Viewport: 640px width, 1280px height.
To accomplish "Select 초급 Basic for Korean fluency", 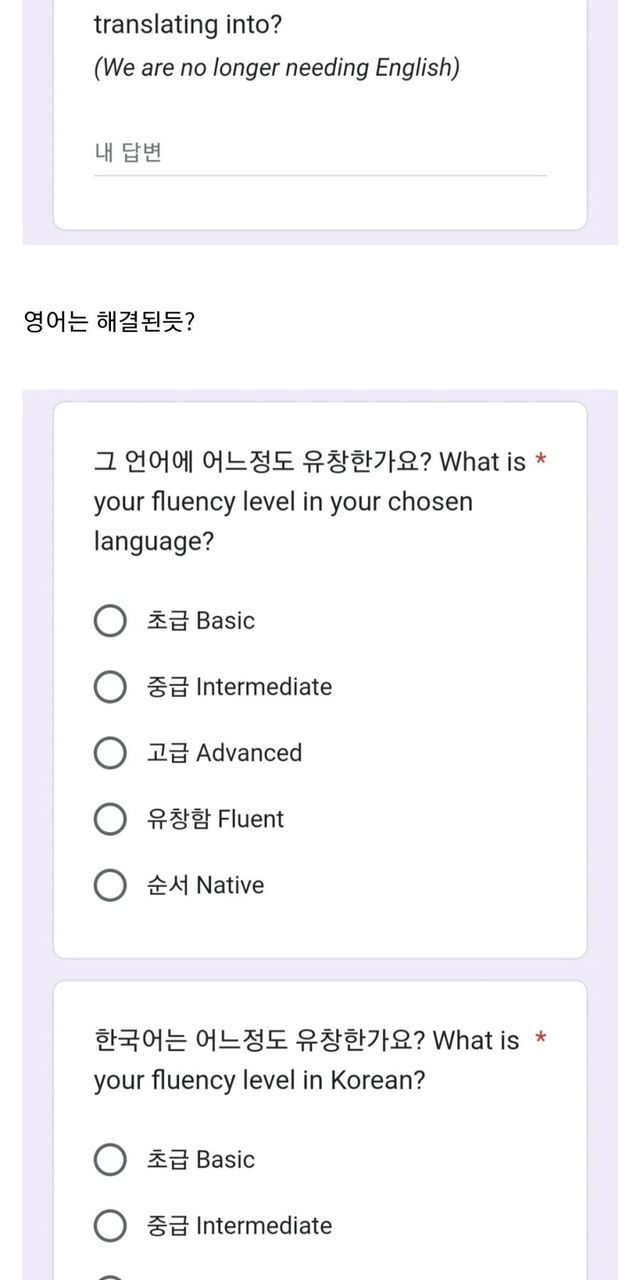I will pyautogui.click(x=110, y=1160).
